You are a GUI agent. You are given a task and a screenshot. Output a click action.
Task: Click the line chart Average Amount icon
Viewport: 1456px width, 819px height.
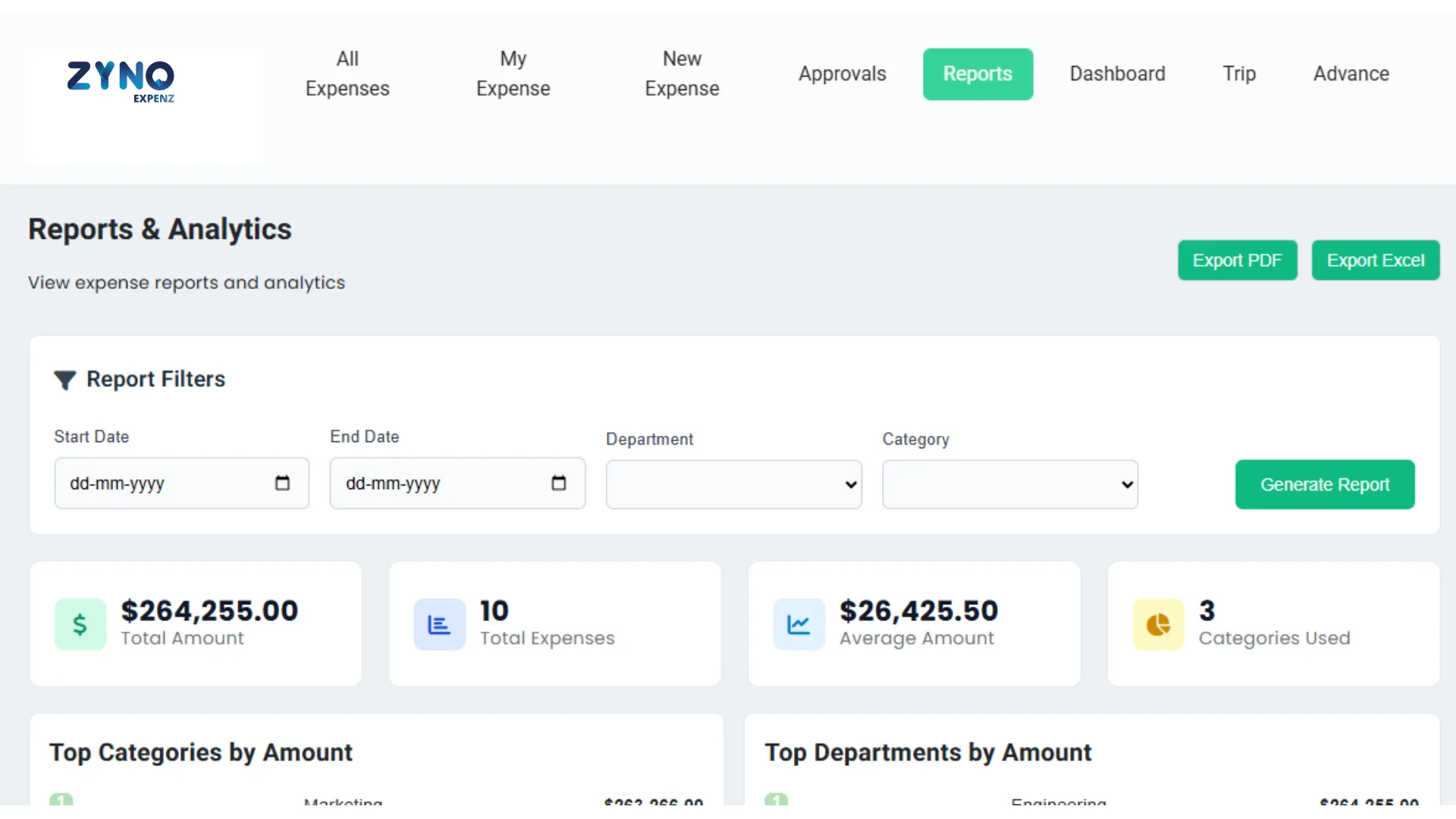coord(799,624)
